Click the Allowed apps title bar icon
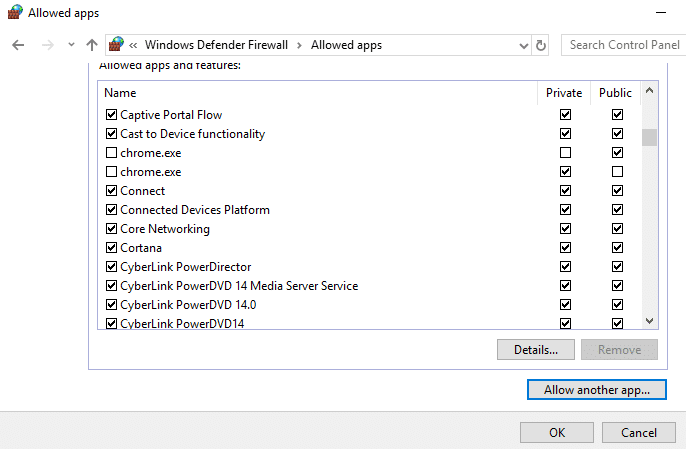The width and height of the screenshot is (686, 449). (13, 12)
